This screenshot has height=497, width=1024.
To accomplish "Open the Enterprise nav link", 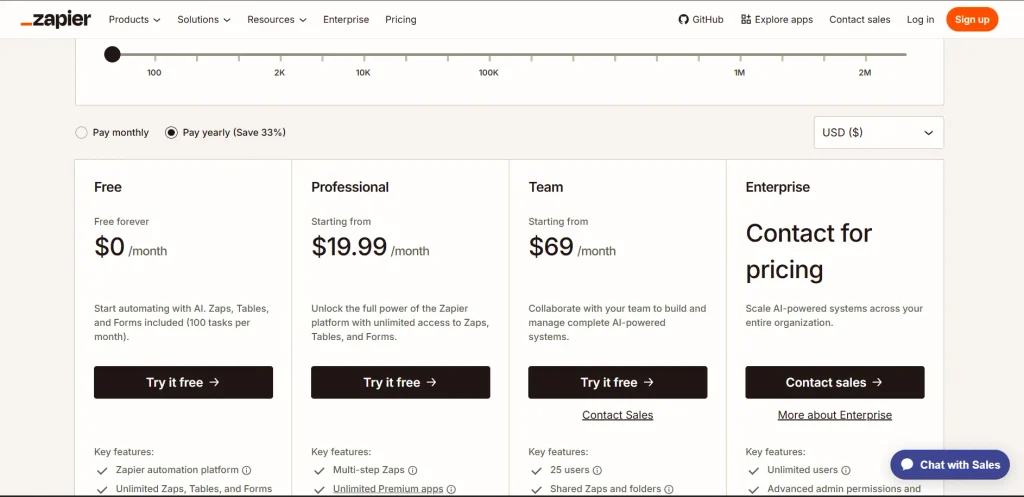I will click(346, 20).
